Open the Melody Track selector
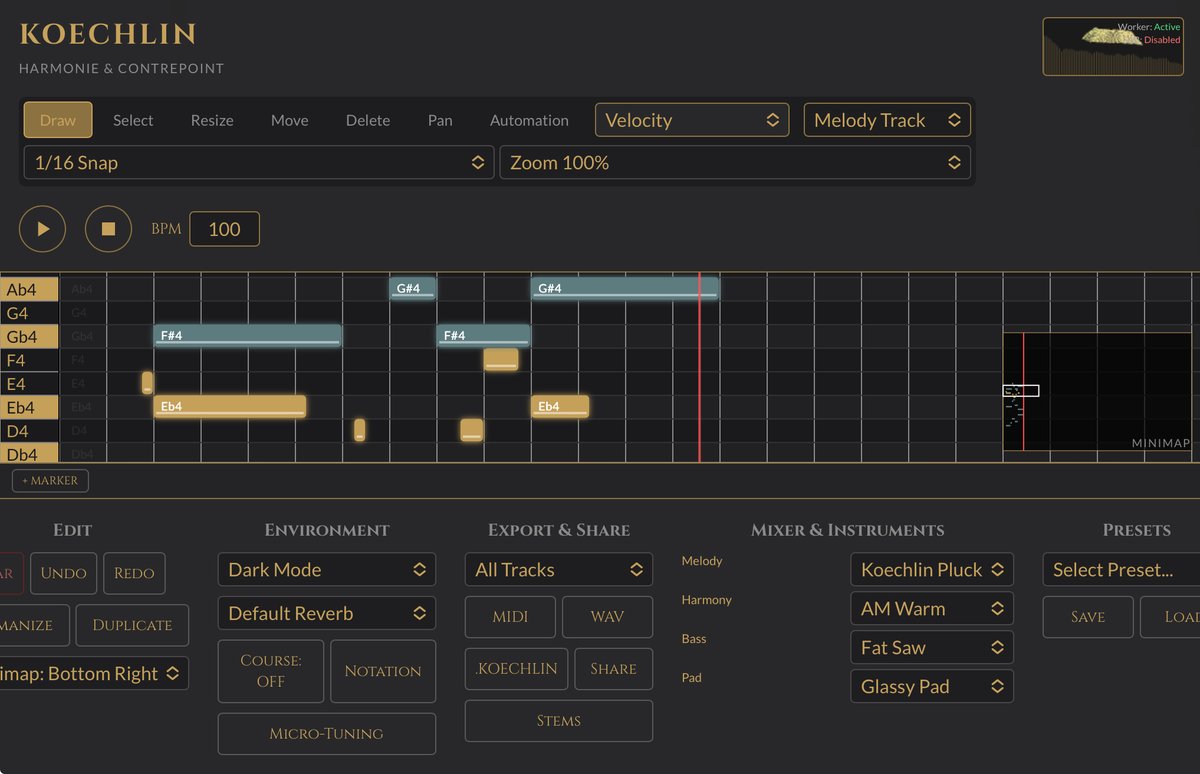This screenshot has height=774, width=1200. point(887,120)
